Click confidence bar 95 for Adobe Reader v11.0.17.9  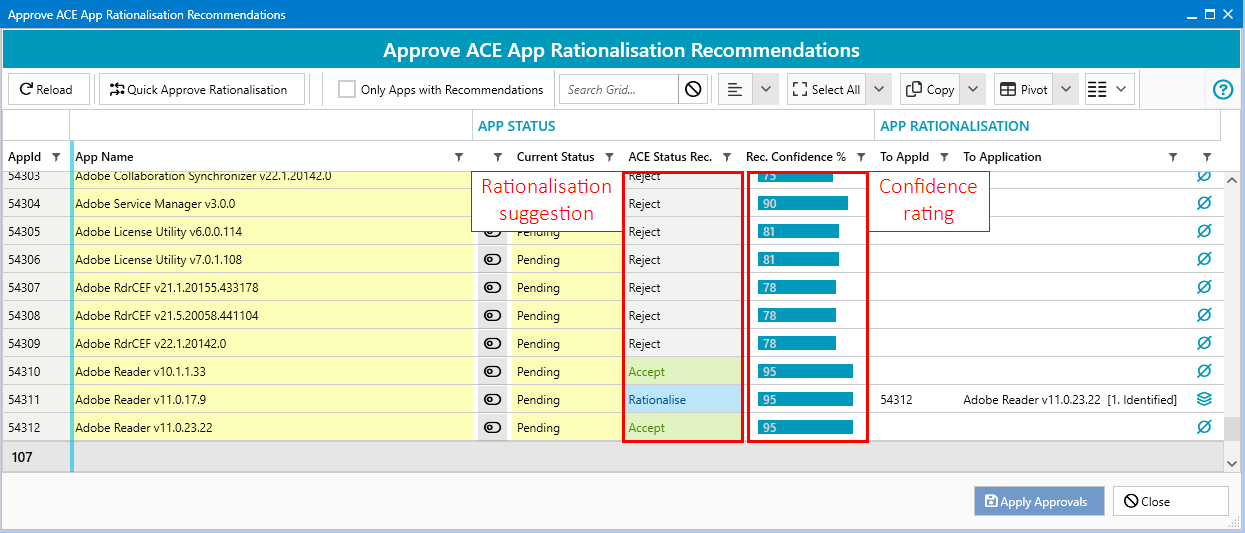tap(805, 399)
